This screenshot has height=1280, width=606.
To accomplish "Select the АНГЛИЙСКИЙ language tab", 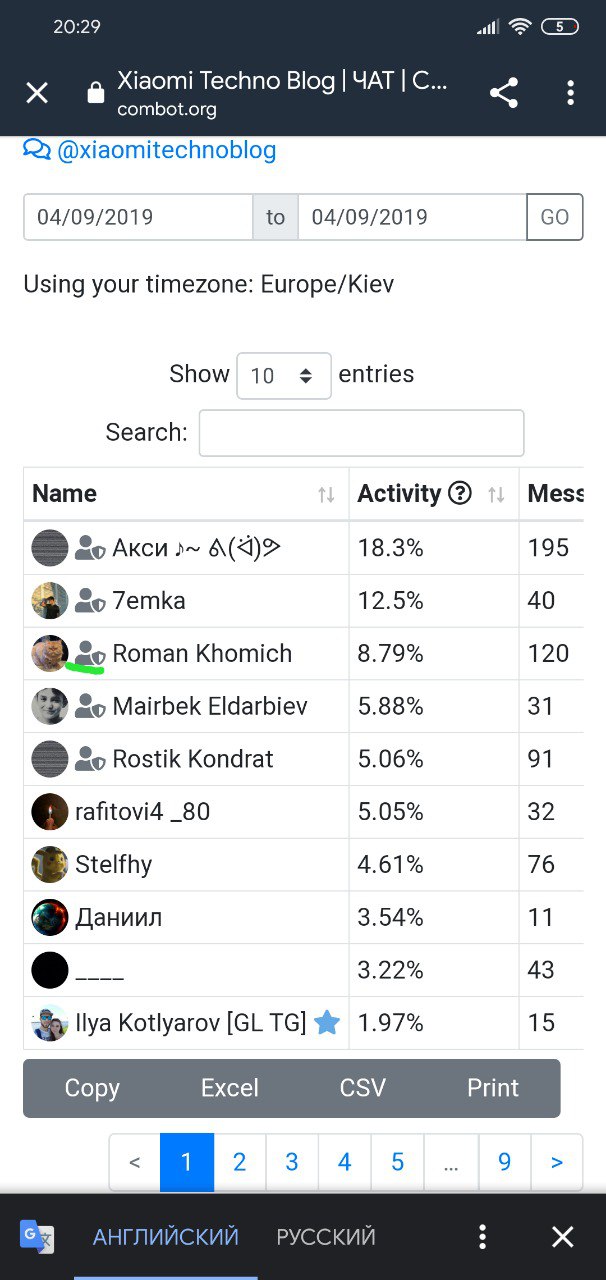I will coord(166,1237).
